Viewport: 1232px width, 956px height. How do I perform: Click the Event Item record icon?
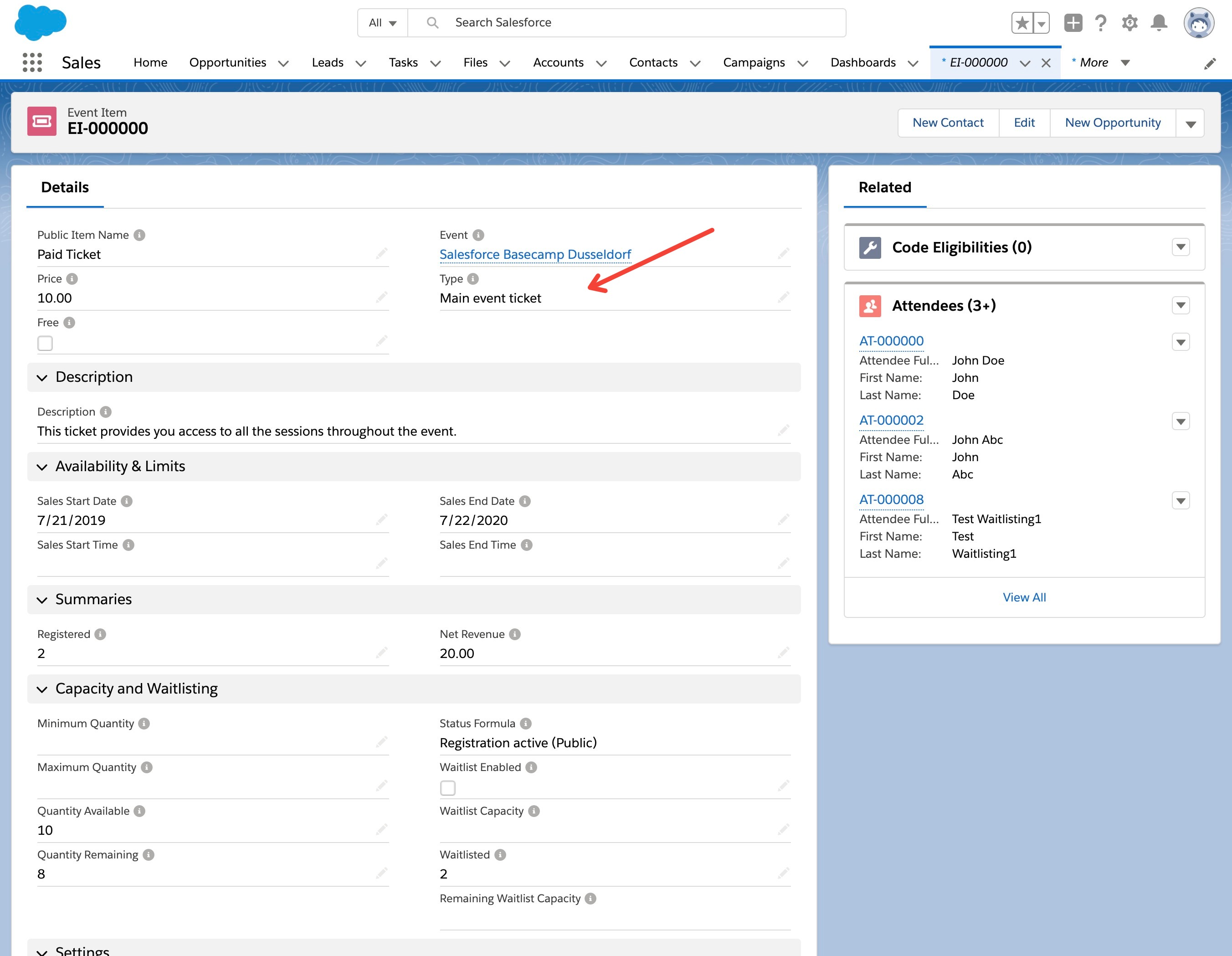coord(42,121)
